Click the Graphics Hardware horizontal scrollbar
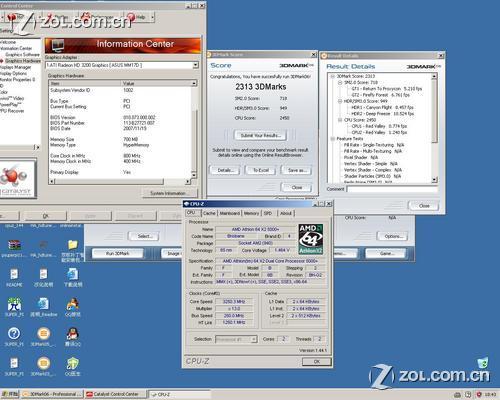This screenshot has height=400, width=500. (x=120, y=181)
